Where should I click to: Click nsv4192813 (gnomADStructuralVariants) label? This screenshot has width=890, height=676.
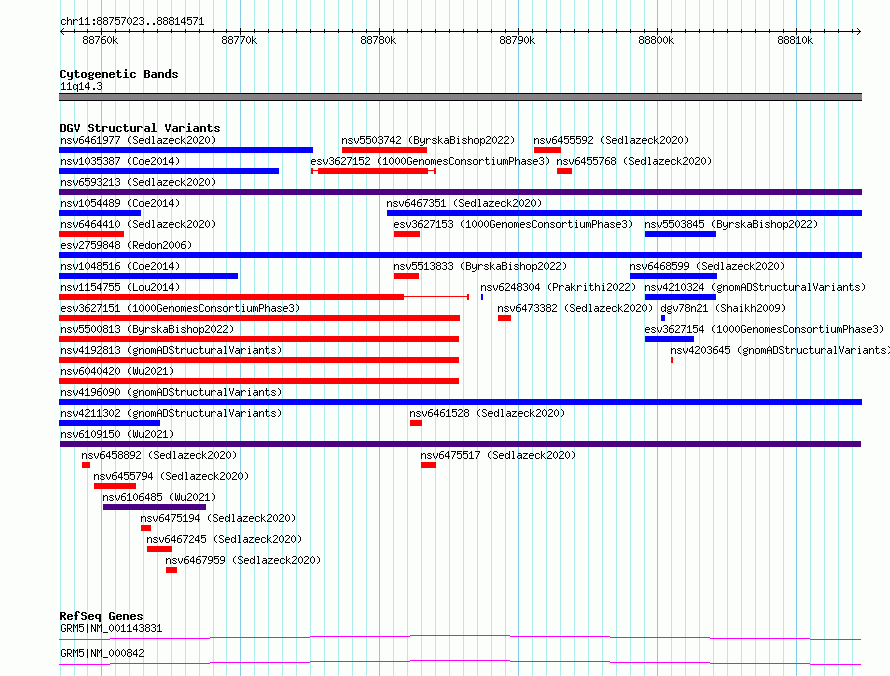(x=171, y=350)
